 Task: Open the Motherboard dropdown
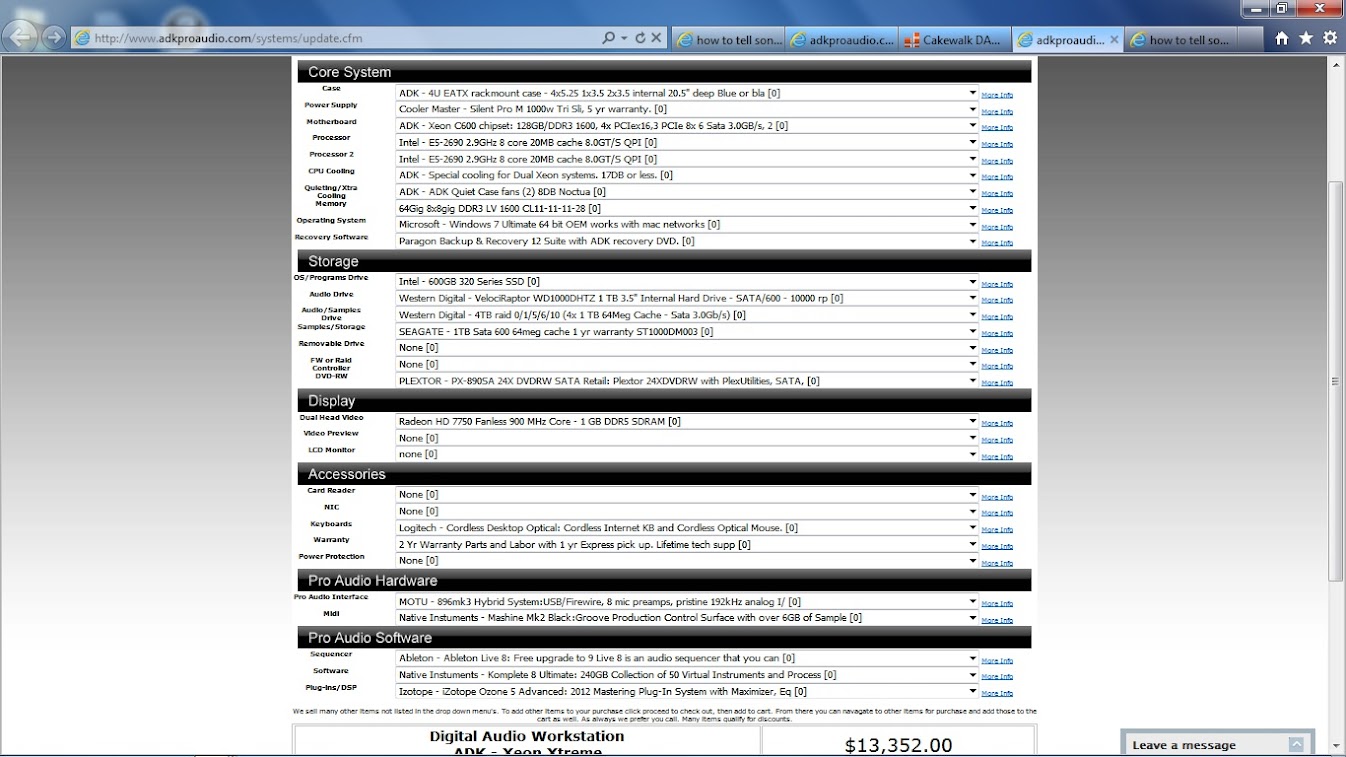(686, 126)
